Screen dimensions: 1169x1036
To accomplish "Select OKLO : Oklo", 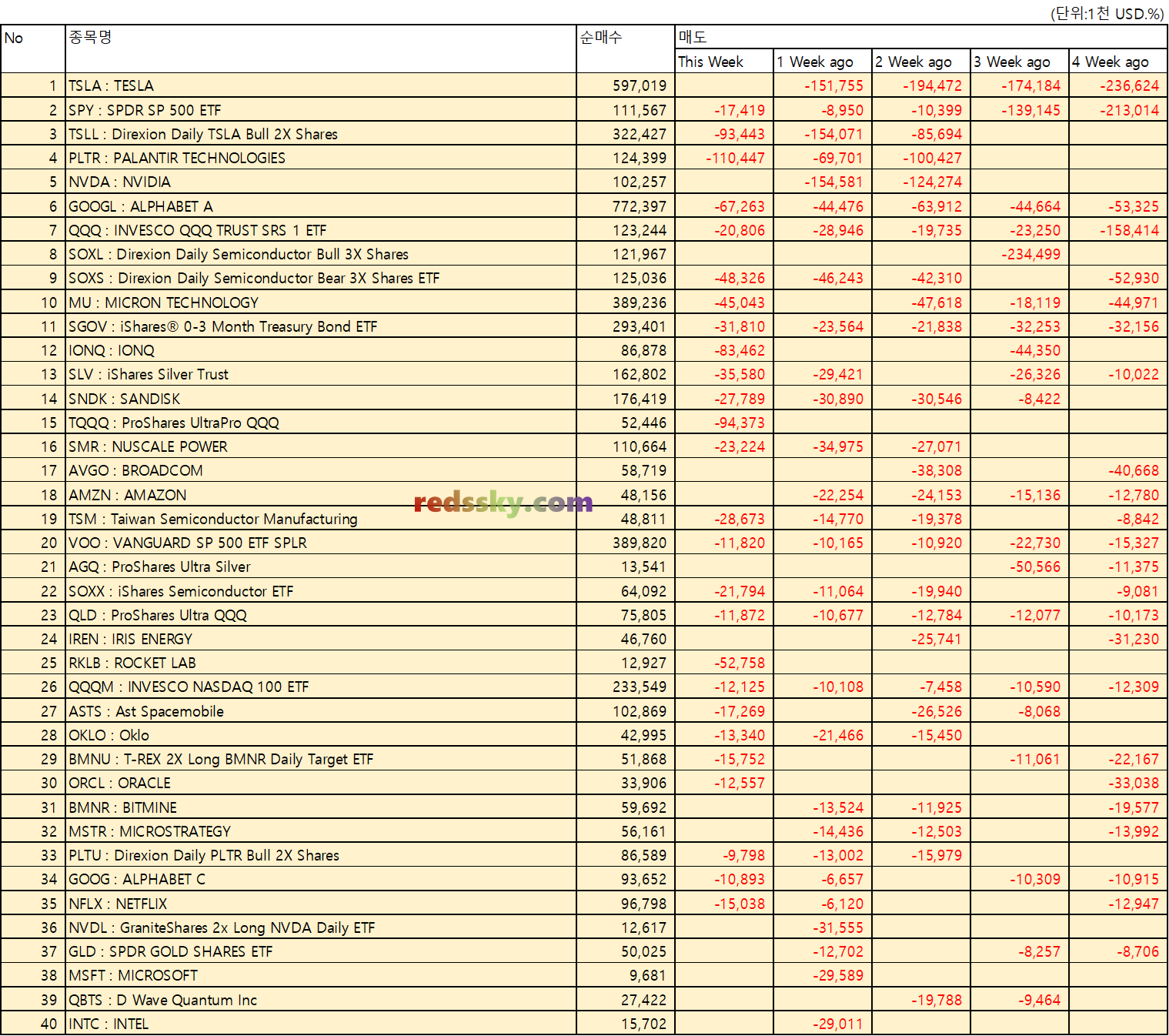I will coord(109,735).
